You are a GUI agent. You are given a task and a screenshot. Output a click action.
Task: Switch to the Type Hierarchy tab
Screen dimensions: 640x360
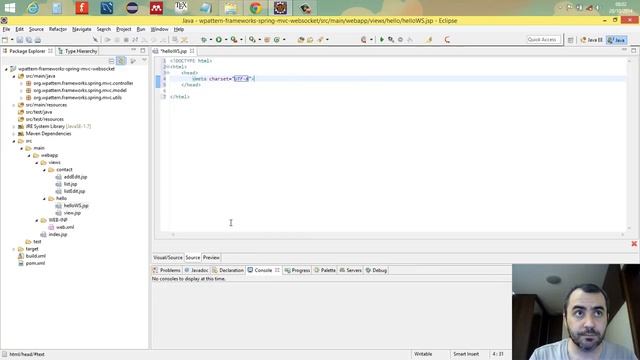tap(78, 51)
